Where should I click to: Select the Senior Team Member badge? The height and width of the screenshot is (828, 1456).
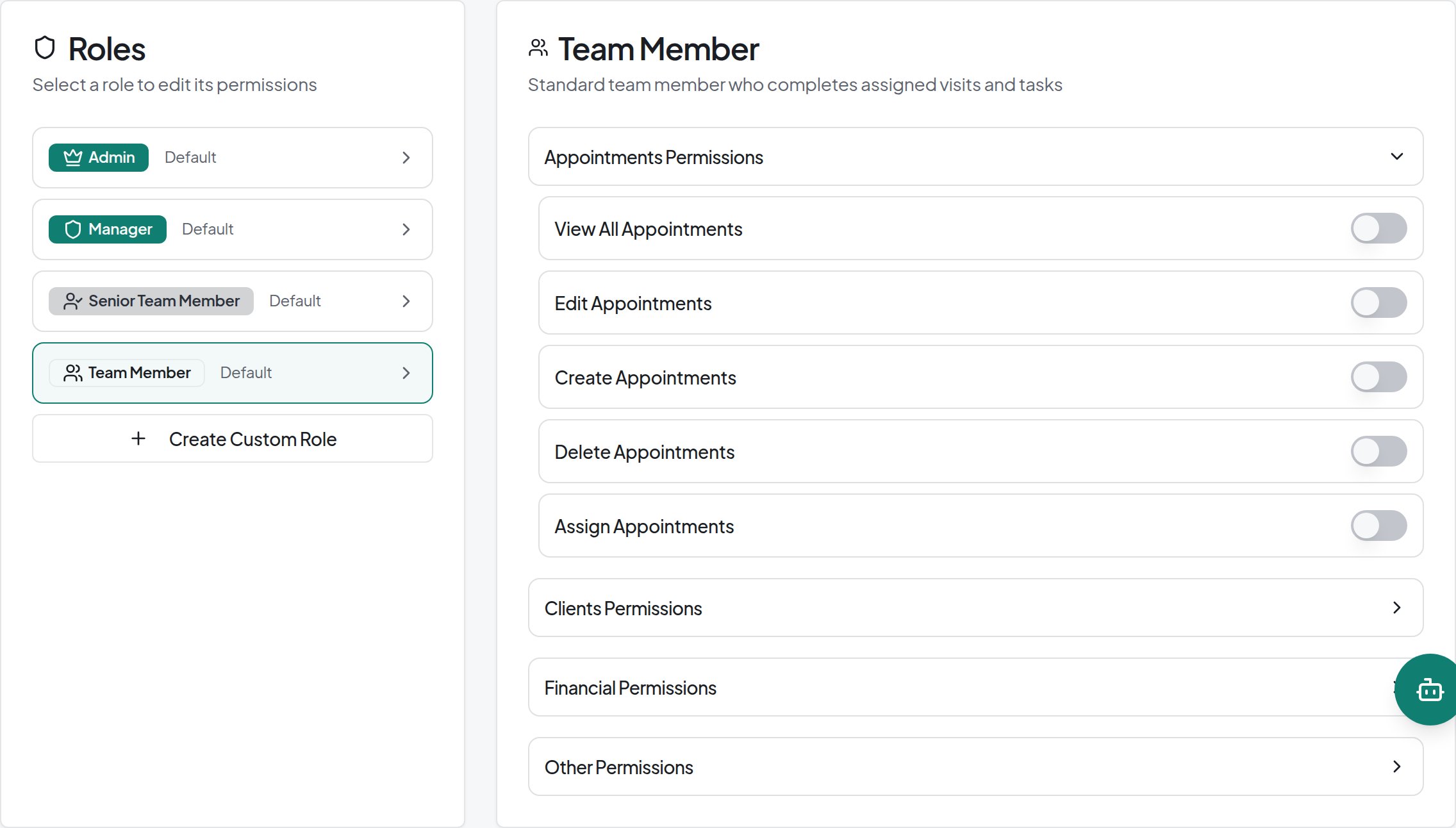[x=151, y=301]
